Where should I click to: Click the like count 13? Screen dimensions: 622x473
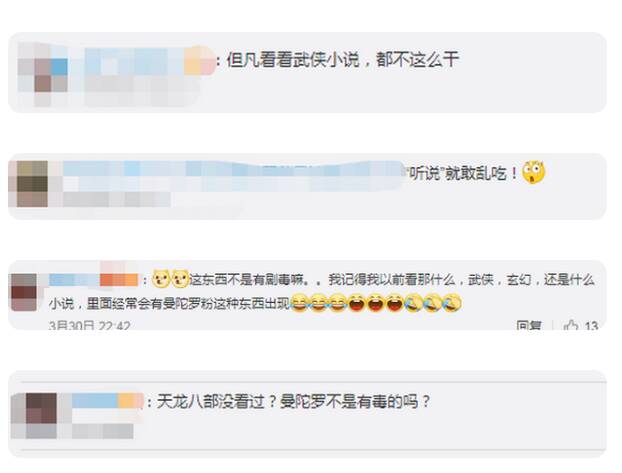[591, 326]
